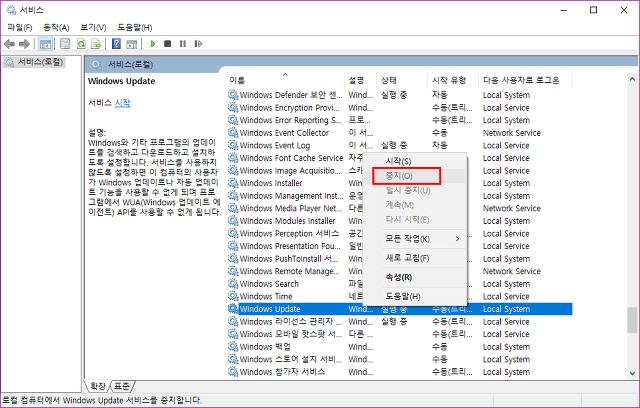Image resolution: width=640 pixels, height=408 pixels.
Task: Open the Help question mark icon
Action: (116, 44)
